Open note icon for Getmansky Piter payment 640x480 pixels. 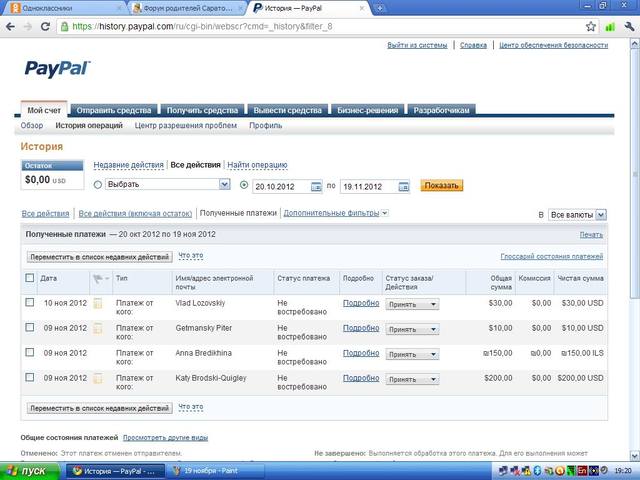pos(98,328)
